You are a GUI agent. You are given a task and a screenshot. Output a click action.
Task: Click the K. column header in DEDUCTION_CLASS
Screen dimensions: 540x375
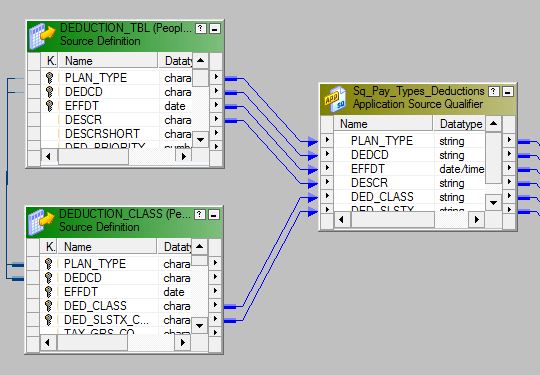pyautogui.click(x=49, y=247)
